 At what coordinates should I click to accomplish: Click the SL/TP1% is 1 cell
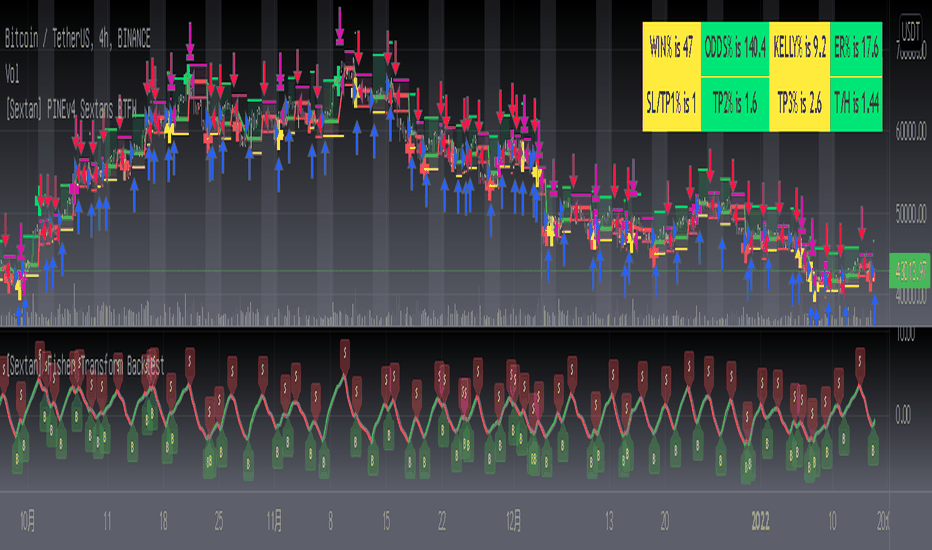click(672, 104)
